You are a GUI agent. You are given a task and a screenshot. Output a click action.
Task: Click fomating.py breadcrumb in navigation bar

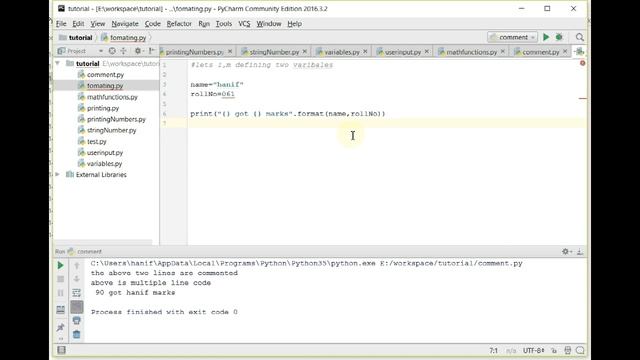tap(124, 38)
